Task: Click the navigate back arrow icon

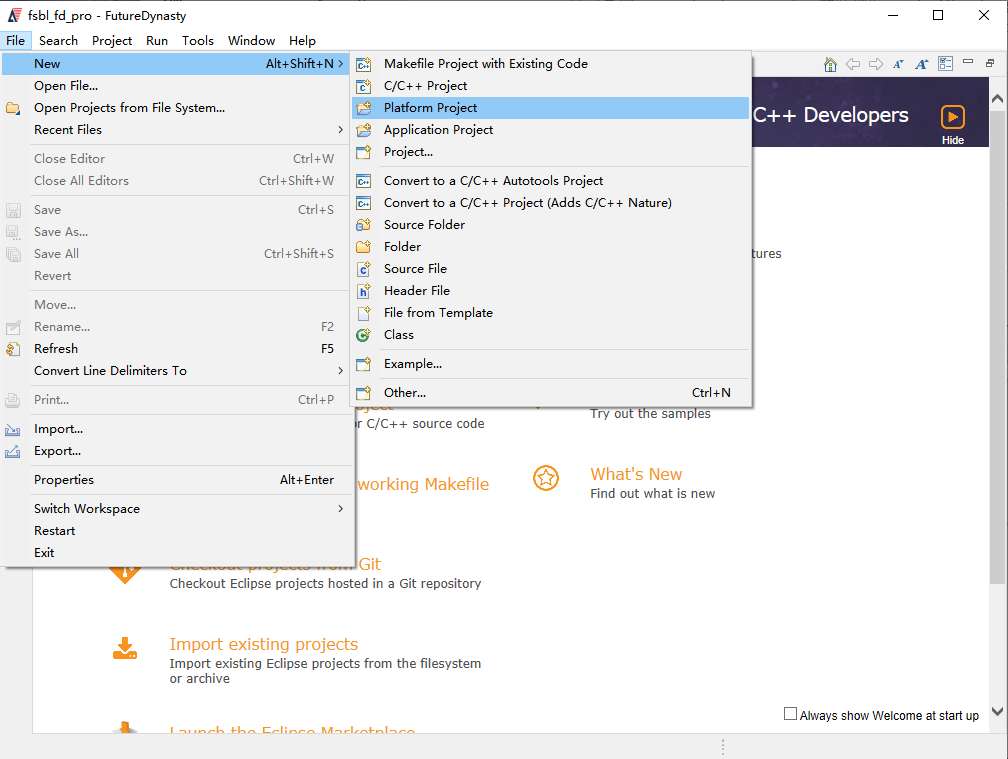Action: pos(853,64)
